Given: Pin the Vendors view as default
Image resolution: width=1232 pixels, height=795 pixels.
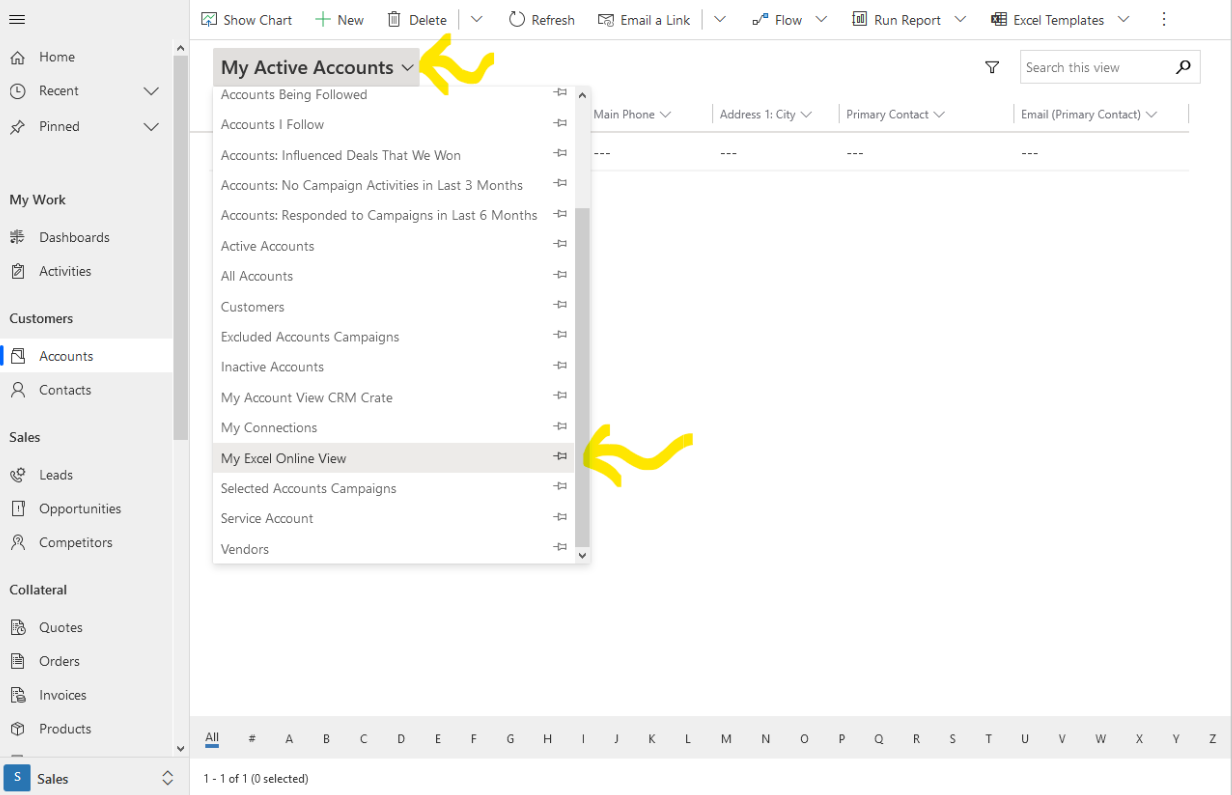Looking at the screenshot, I should (560, 548).
